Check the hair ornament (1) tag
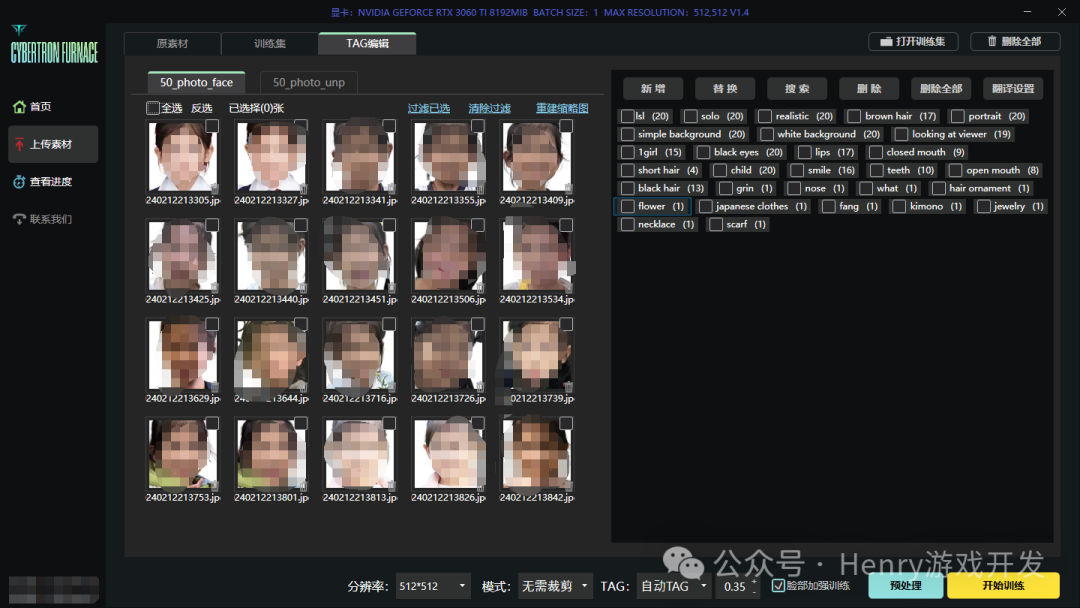The width and height of the screenshot is (1080, 608). [938, 188]
